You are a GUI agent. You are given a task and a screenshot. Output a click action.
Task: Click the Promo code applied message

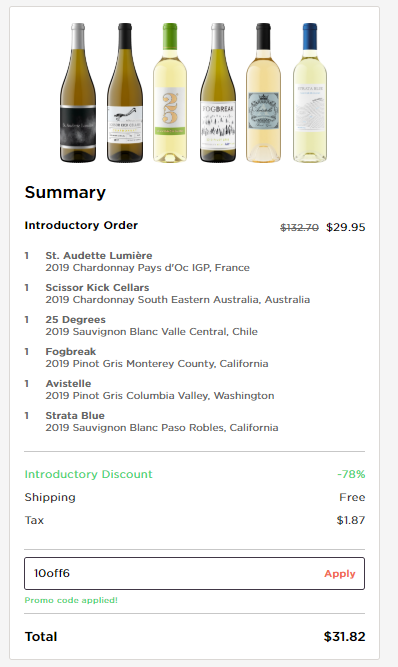71,600
